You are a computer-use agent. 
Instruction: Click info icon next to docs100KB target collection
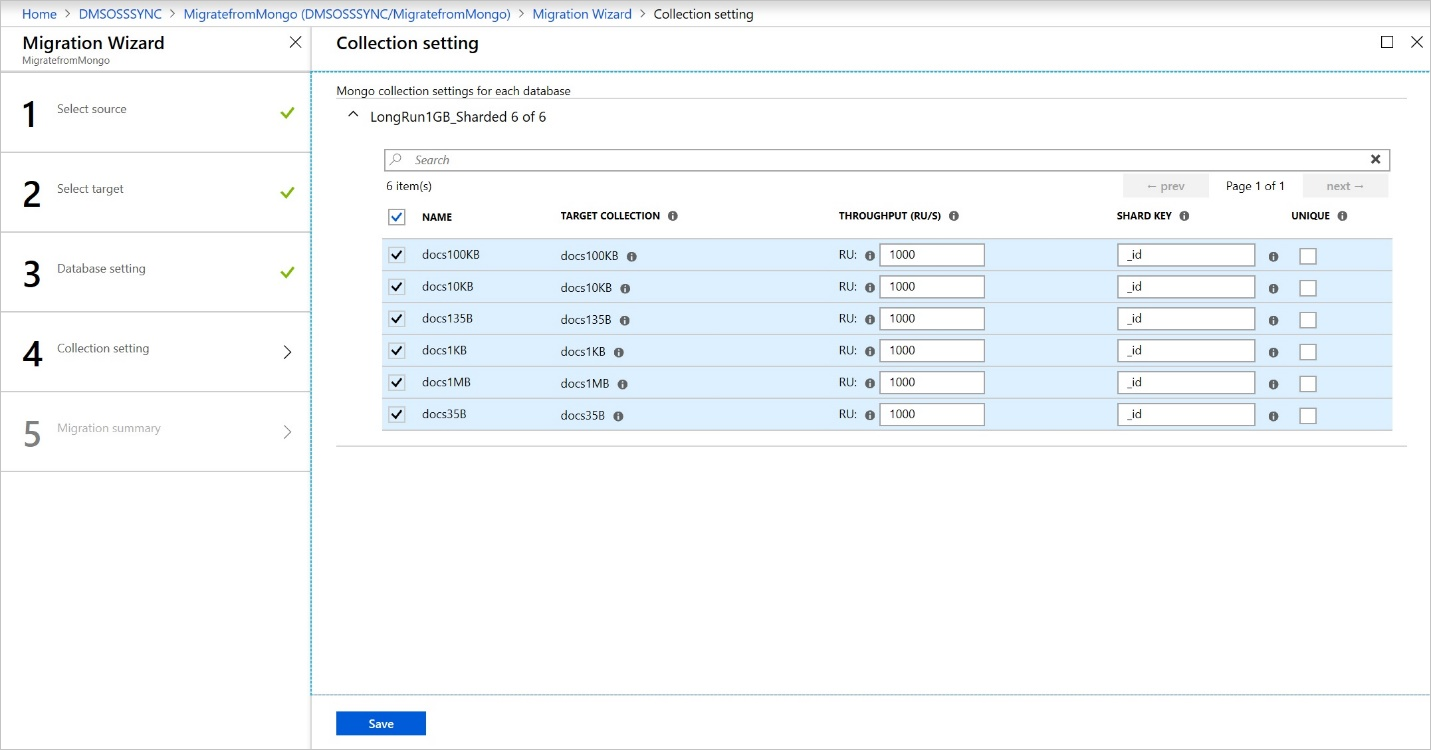tap(631, 256)
